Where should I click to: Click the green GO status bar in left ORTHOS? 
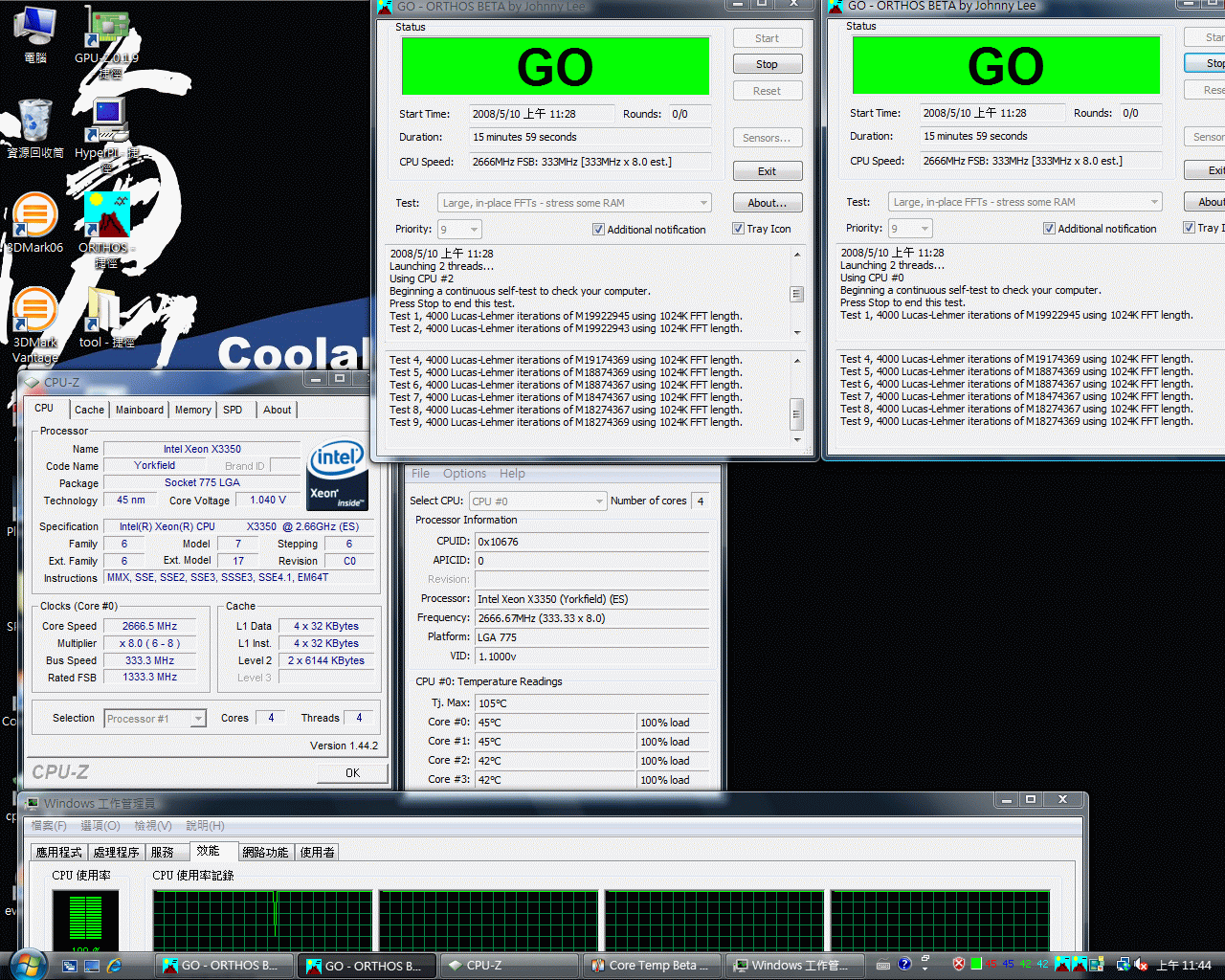click(x=555, y=66)
